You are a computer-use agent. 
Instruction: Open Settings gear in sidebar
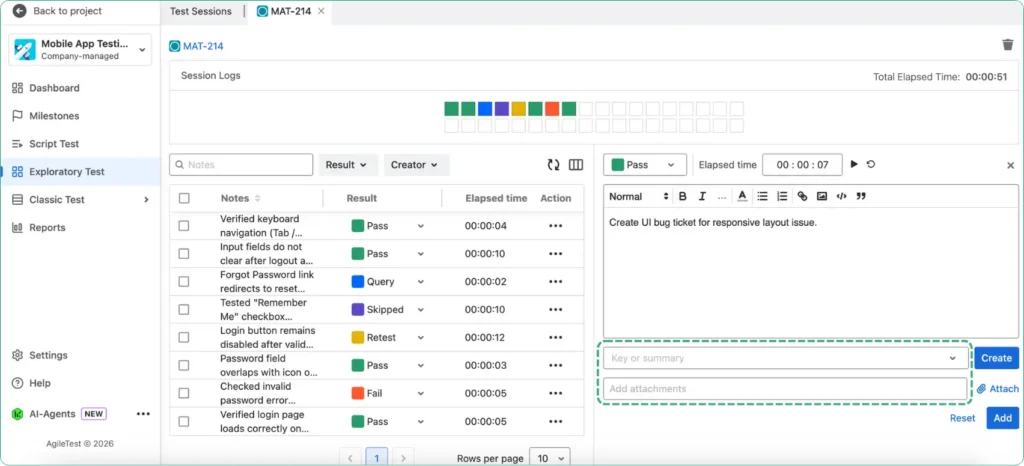18,356
